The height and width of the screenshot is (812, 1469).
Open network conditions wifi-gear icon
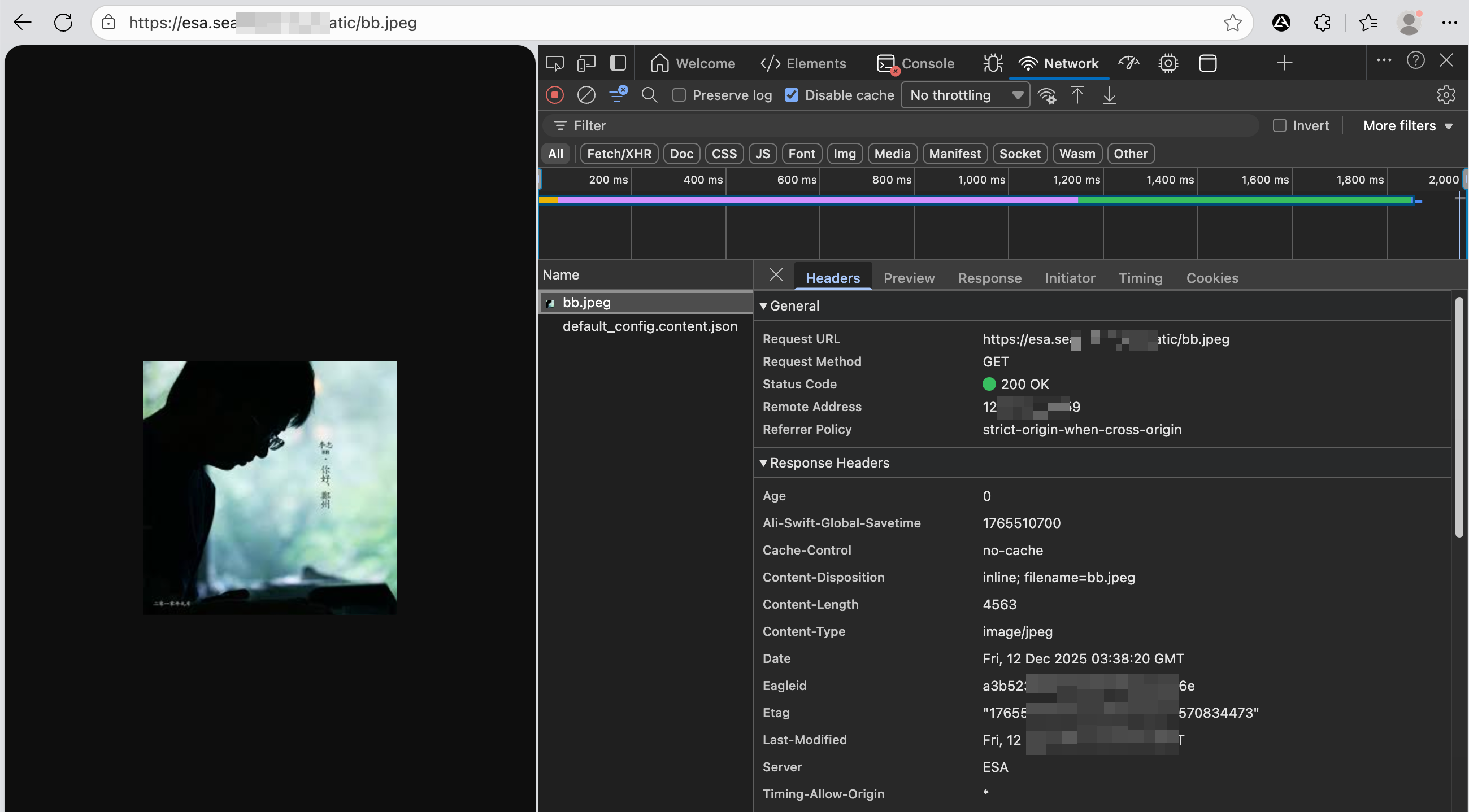(1046, 95)
